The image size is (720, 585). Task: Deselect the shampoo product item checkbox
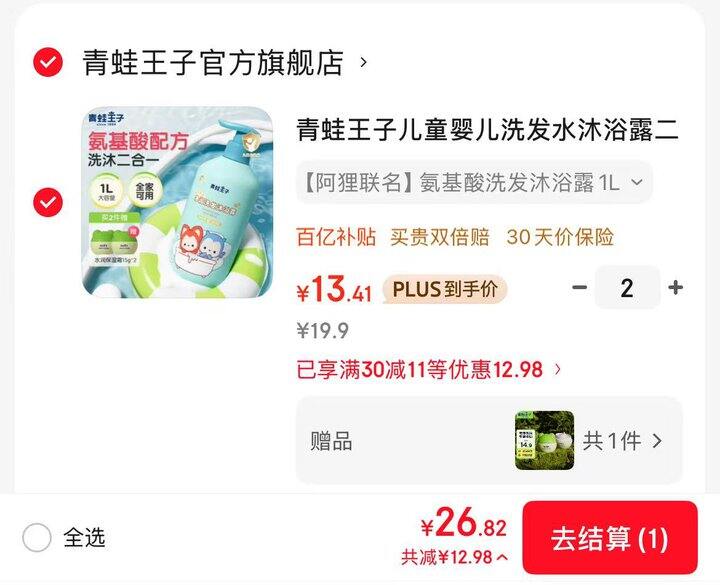48,202
